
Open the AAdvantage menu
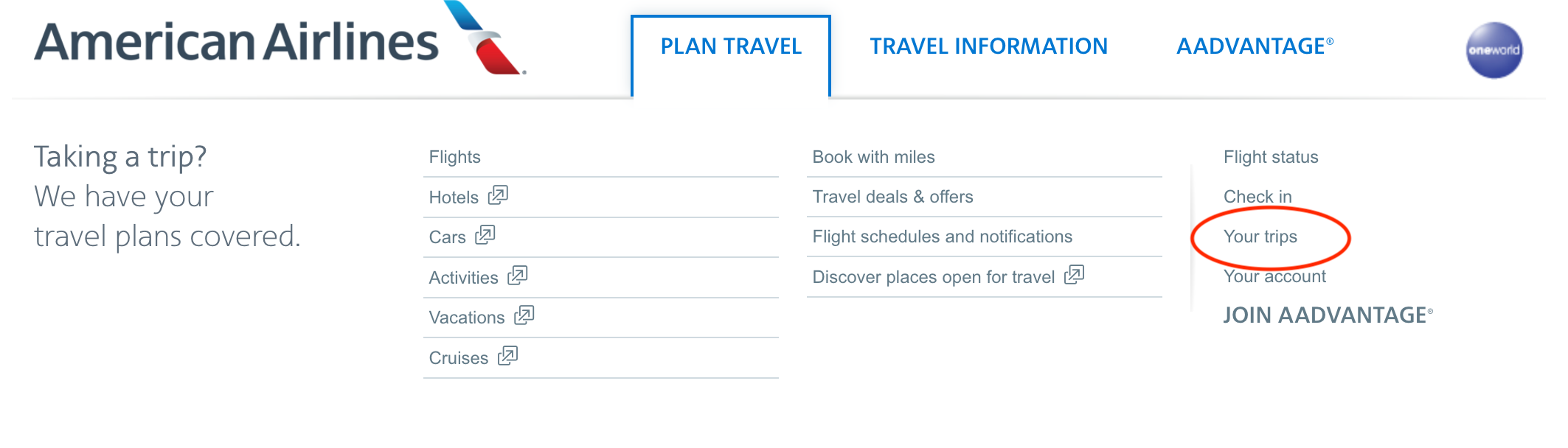pos(1254,46)
